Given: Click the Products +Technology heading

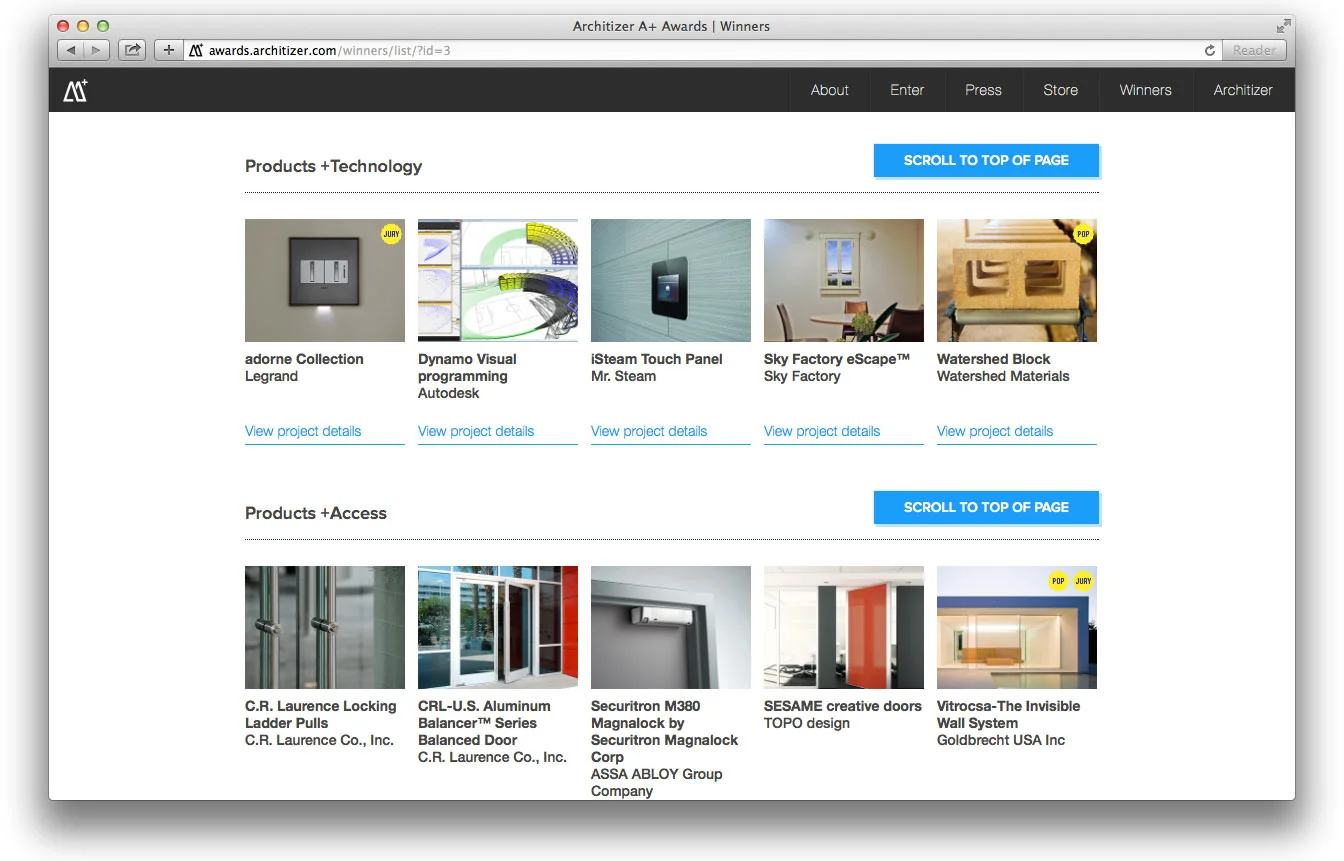Looking at the screenshot, I should [334, 166].
